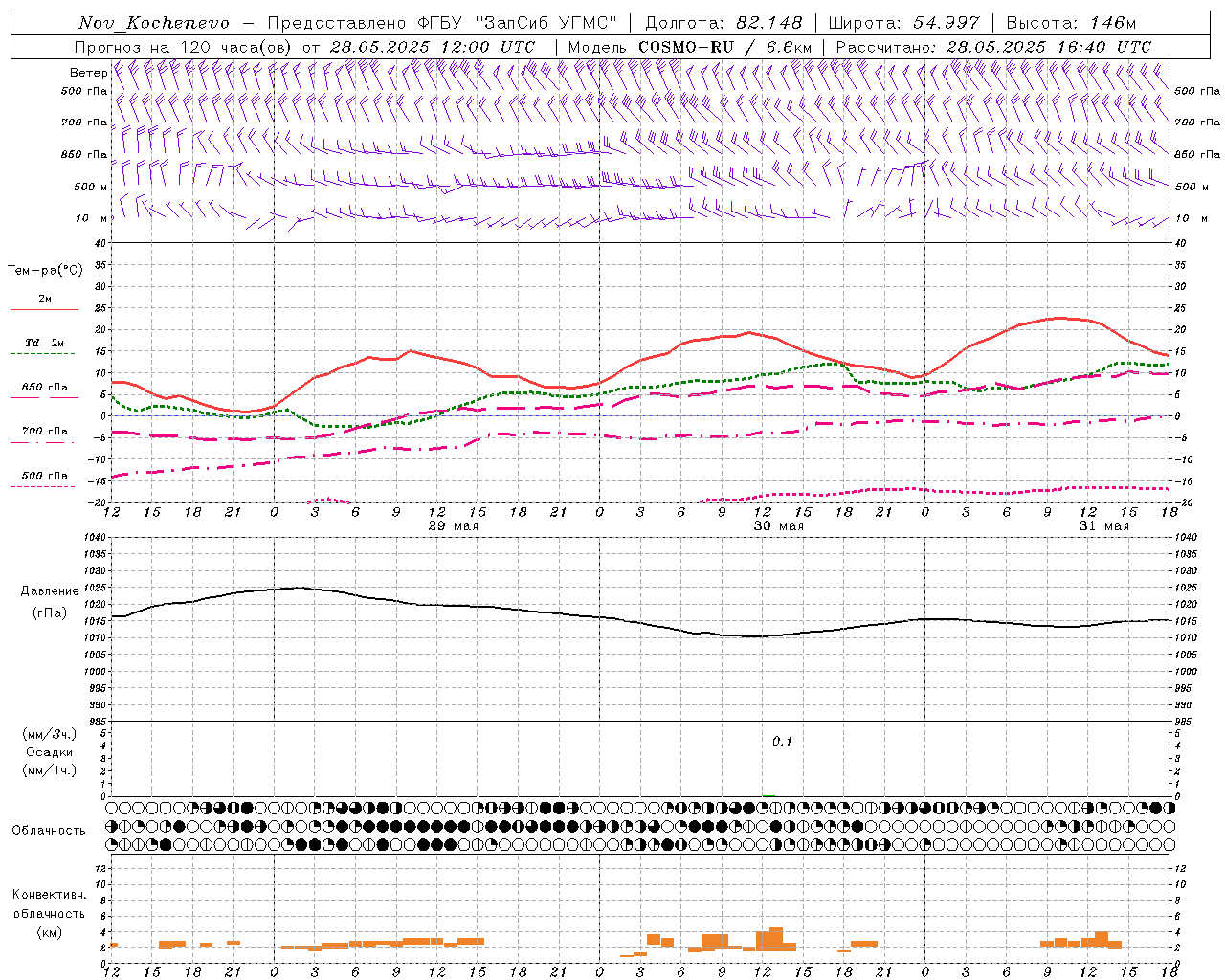Click the black surface pressure curve line
Image resolution: width=1225 pixels, height=980 pixels.
click(641, 621)
